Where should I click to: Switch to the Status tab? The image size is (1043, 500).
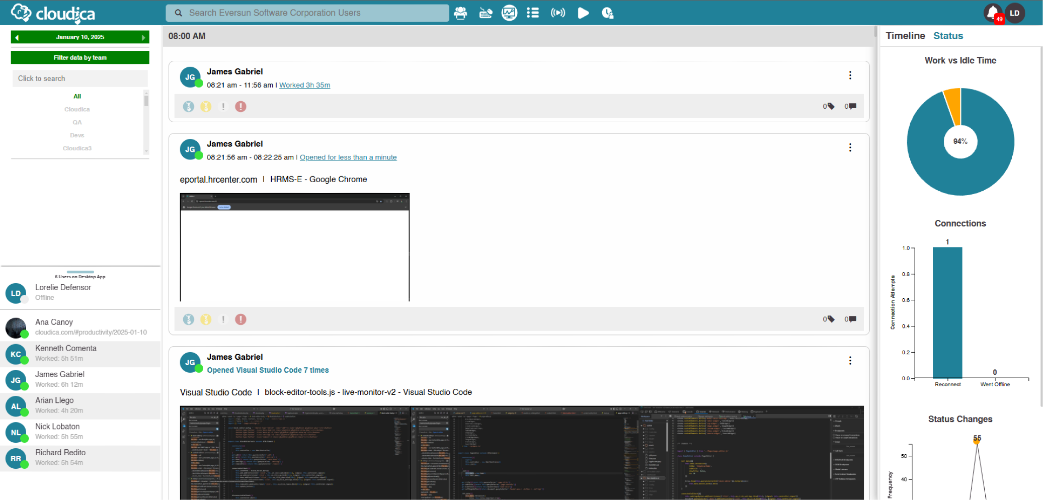point(948,36)
